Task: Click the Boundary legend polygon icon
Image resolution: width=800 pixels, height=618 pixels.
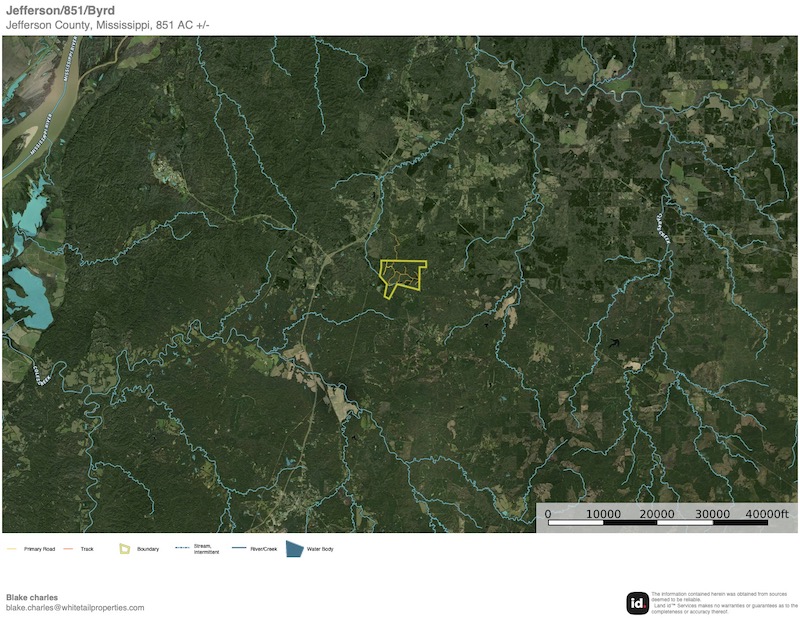Action: pyautogui.click(x=125, y=549)
